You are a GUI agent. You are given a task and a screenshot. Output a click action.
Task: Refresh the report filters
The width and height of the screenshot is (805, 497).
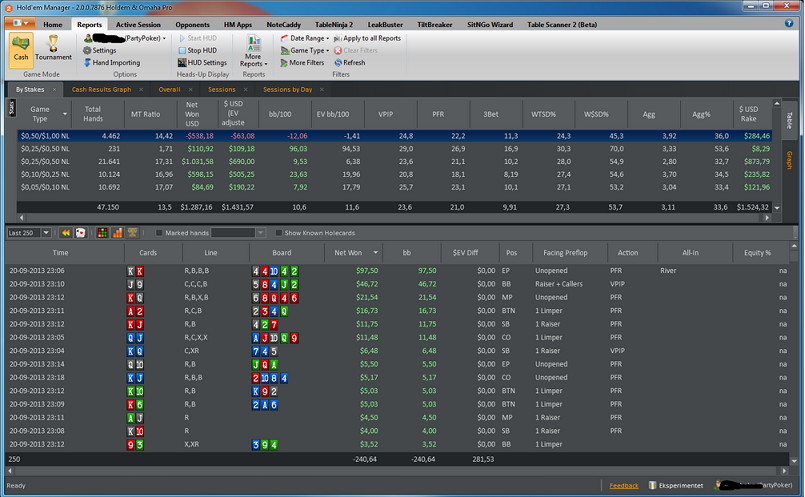pyautogui.click(x=350, y=63)
